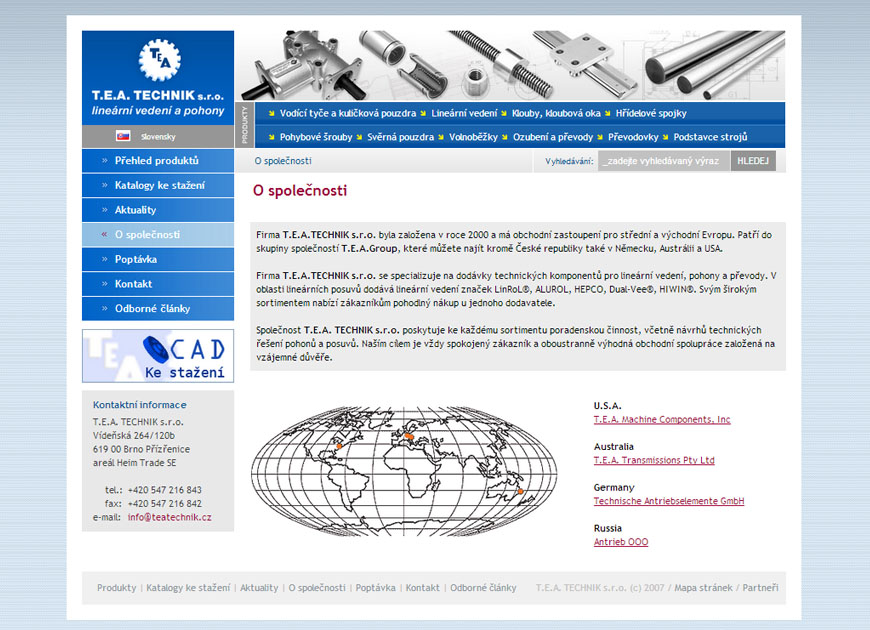Click the yellow arrow before Vodící tyče
The width and height of the screenshot is (870, 630).
[271, 113]
